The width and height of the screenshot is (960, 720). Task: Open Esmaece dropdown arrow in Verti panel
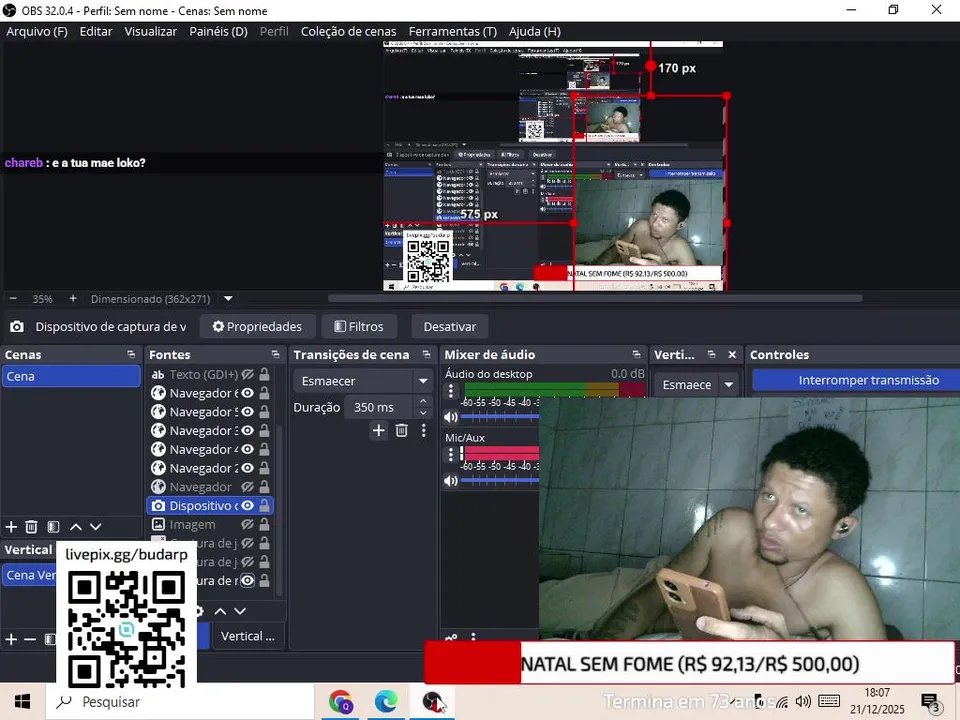click(x=729, y=384)
